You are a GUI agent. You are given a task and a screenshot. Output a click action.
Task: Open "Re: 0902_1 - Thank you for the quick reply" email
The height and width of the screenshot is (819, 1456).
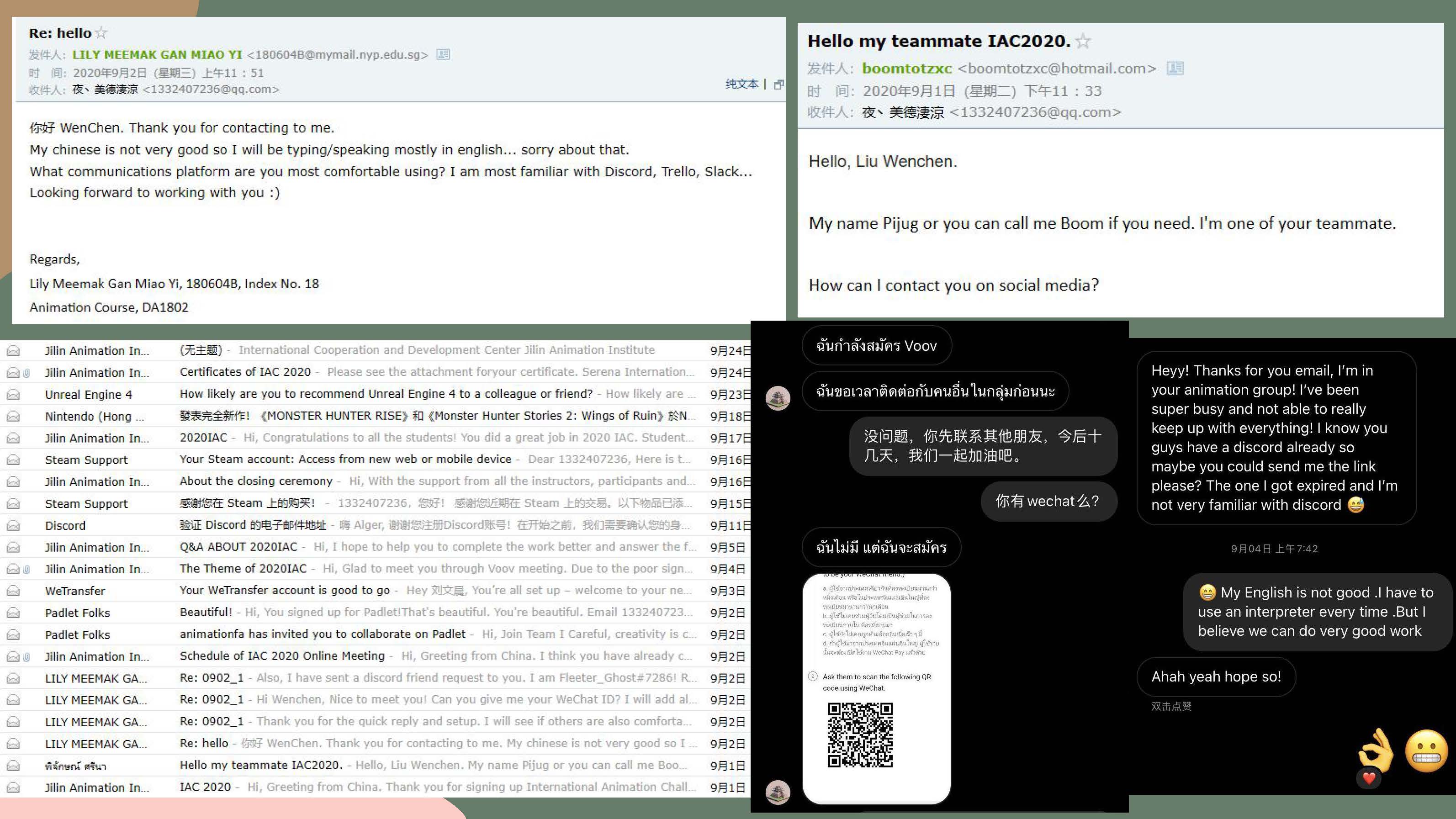pos(436,722)
